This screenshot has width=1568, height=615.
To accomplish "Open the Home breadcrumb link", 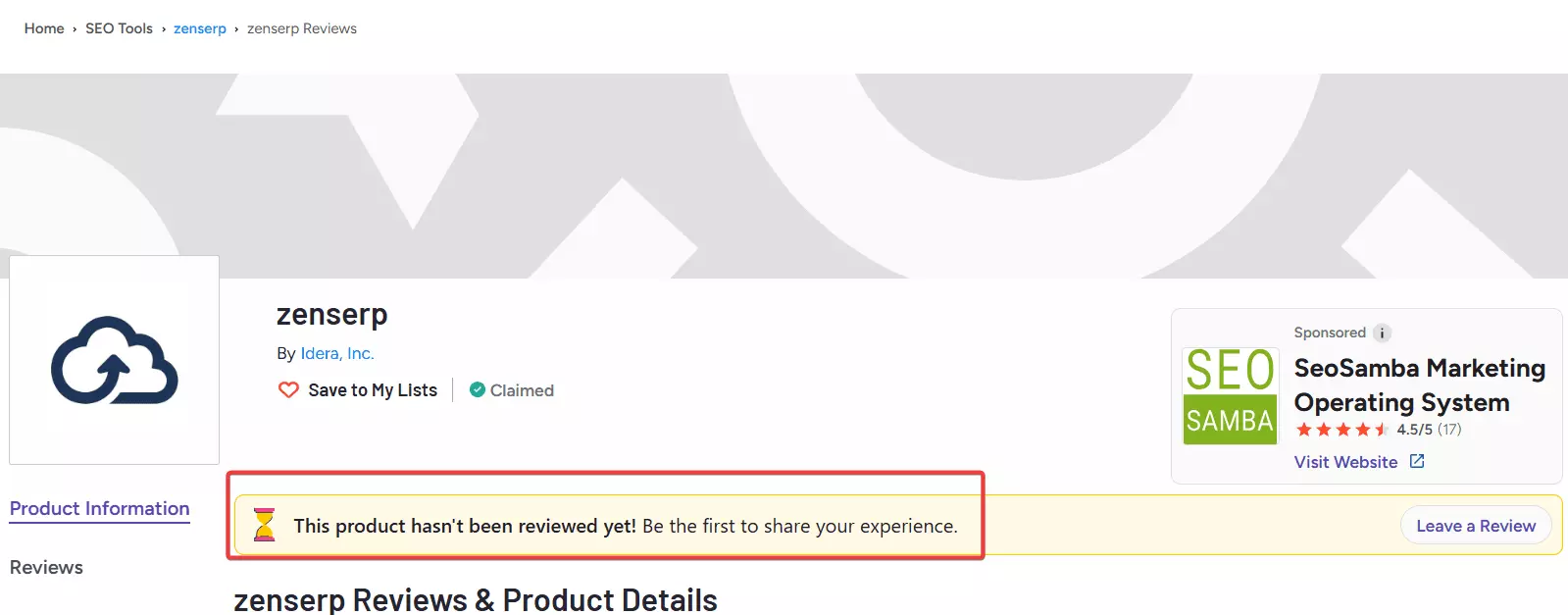I will [44, 28].
